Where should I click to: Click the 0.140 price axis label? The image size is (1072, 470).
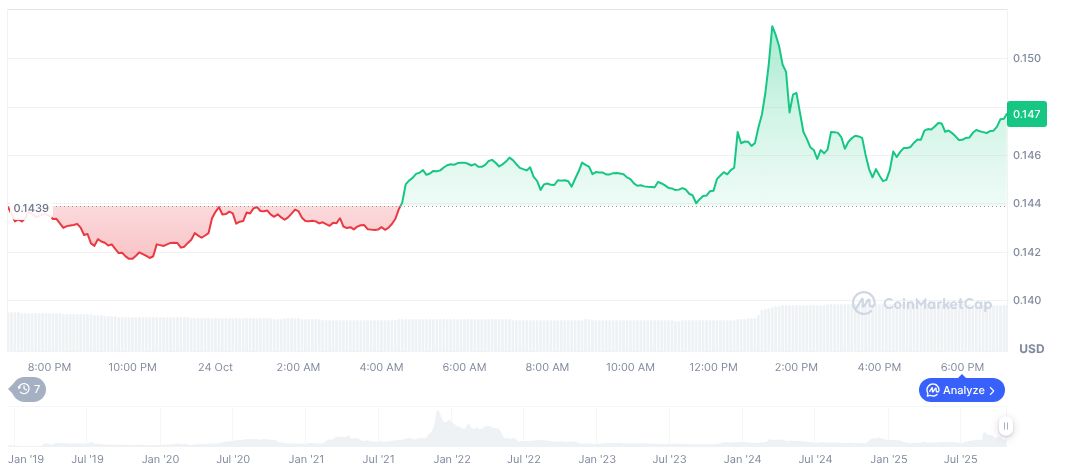pos(1026,300)
